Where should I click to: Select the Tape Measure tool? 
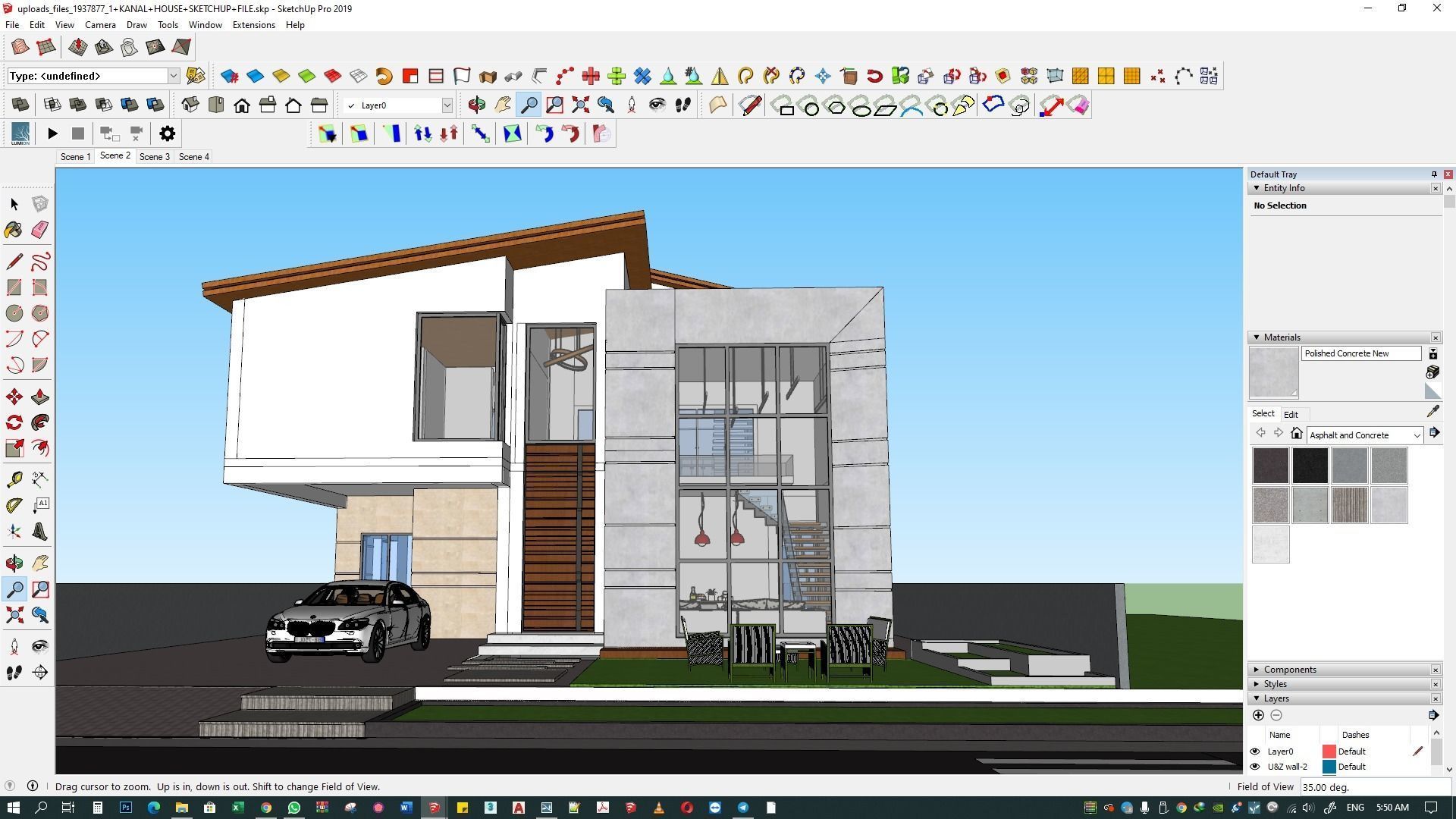(14, 479)
